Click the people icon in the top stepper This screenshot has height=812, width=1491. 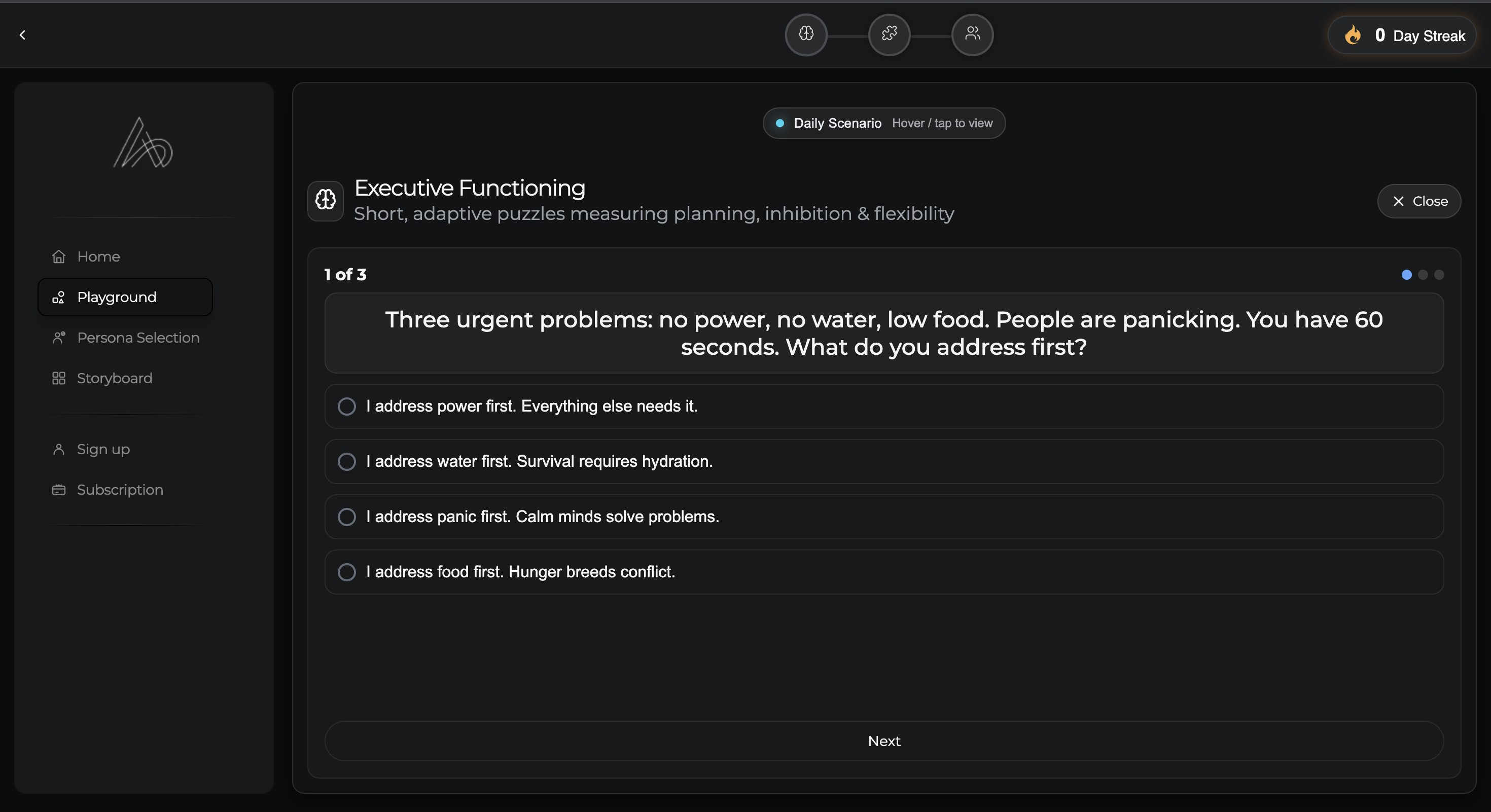[972, 34]
